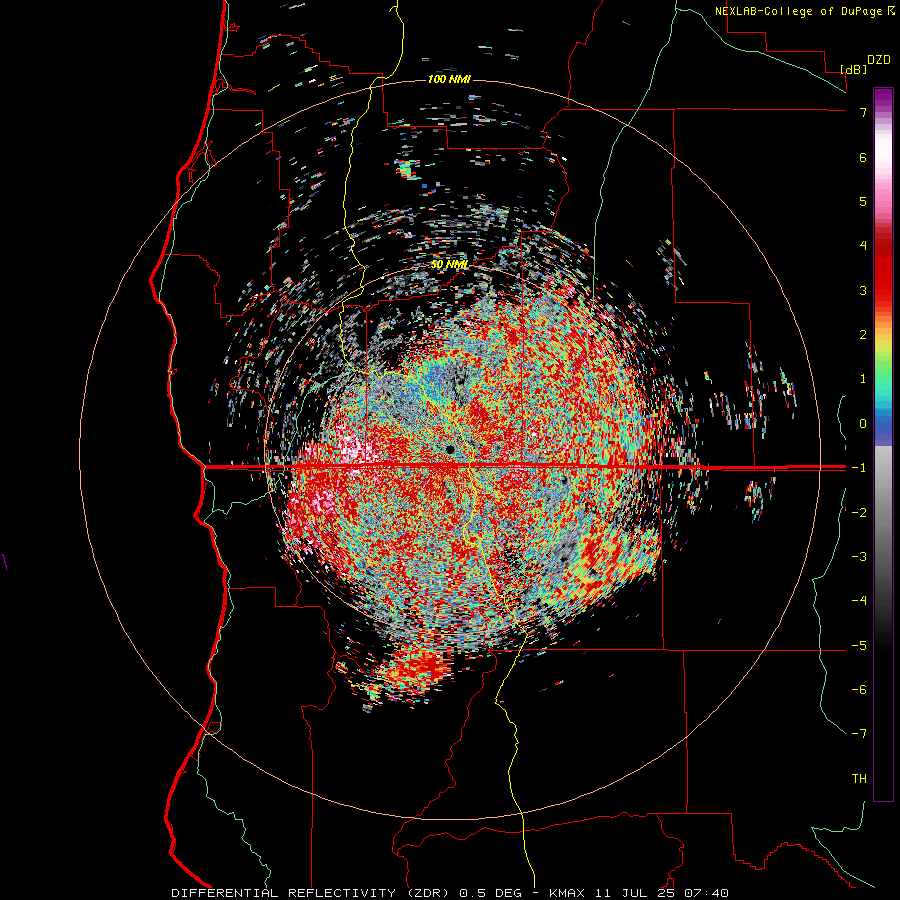Click the -7 value on color scale

tap(859, 734)
